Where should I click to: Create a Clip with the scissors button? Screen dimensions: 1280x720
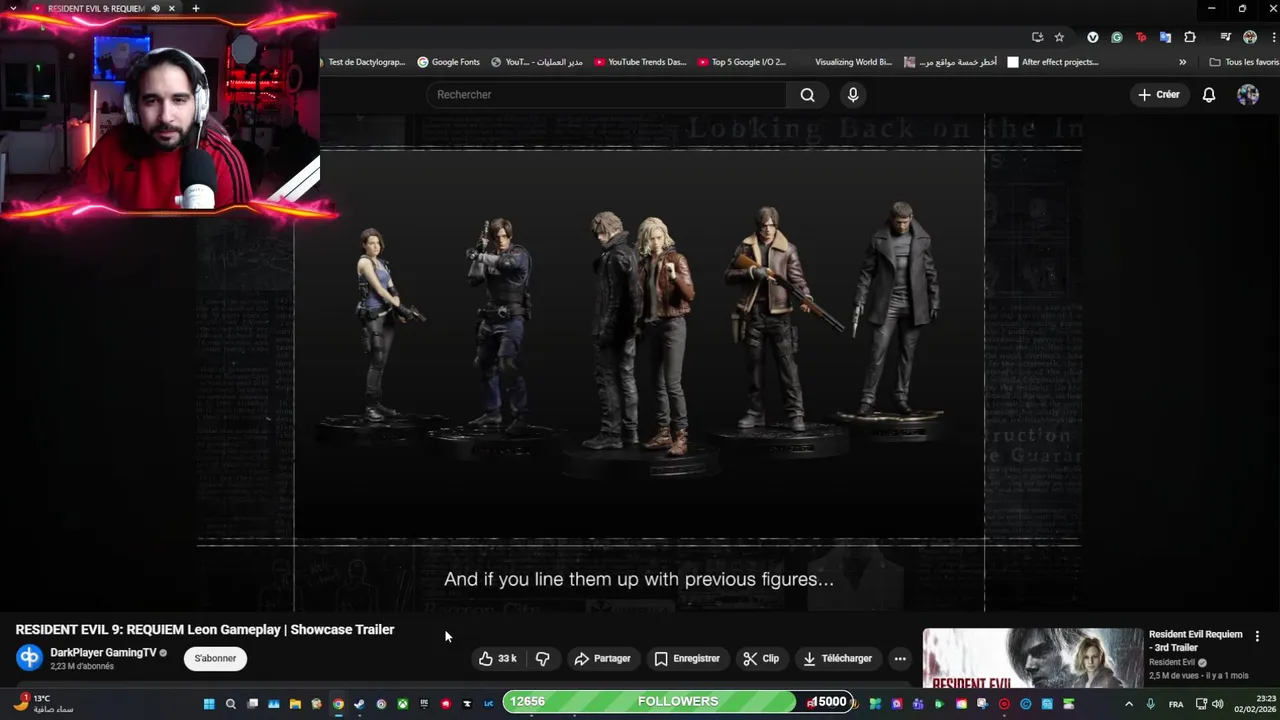click(761, 658)
